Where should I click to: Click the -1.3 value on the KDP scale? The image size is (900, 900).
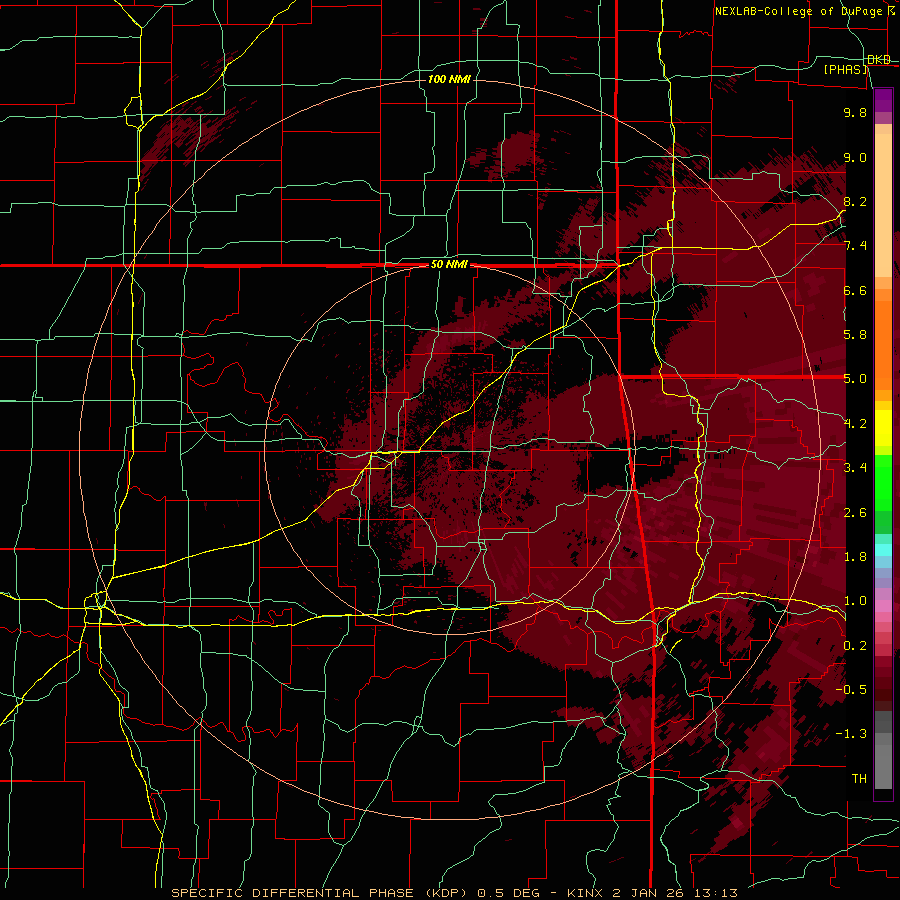pos(851,734)
